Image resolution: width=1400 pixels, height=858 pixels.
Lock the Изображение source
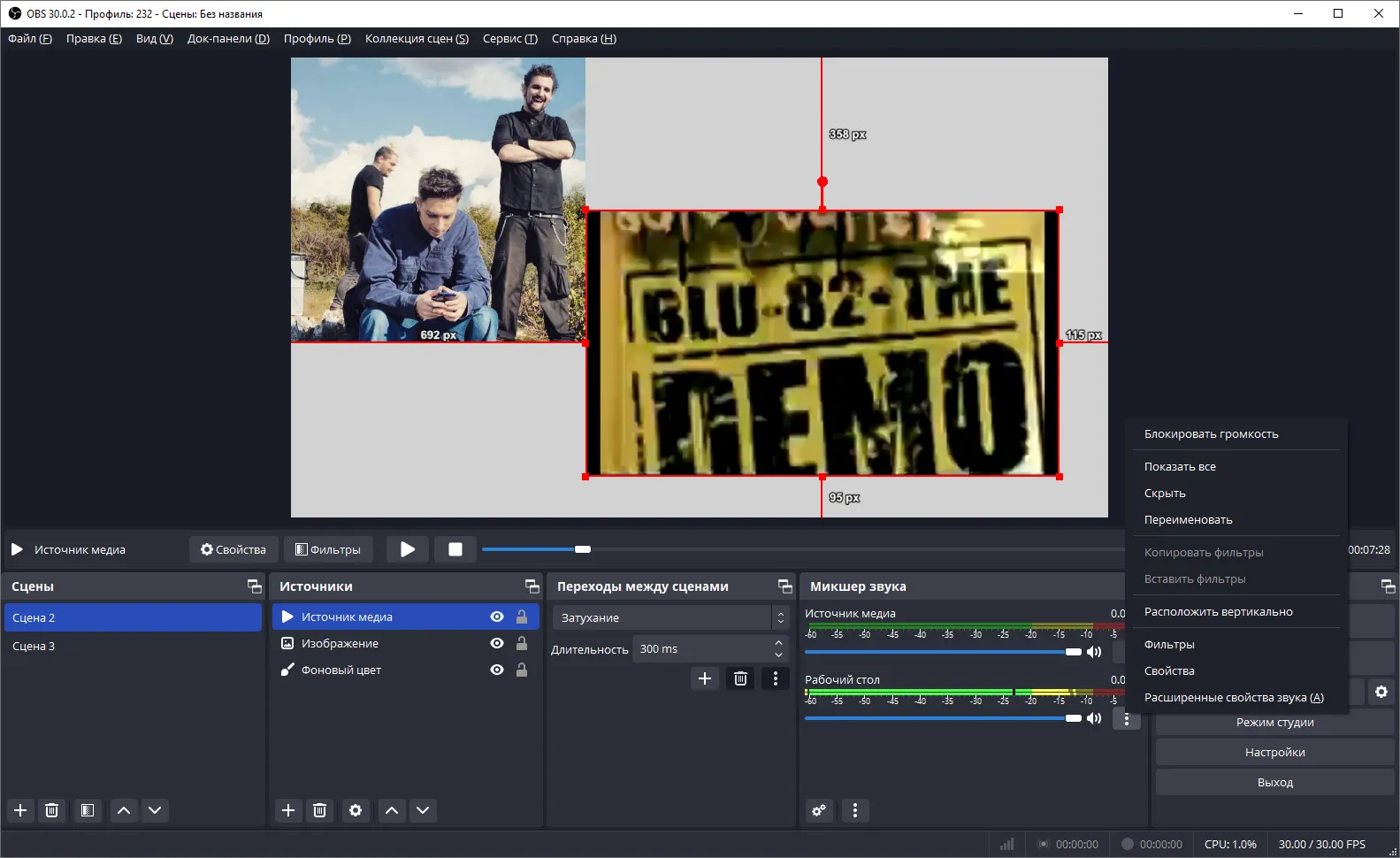click(522, 643)
